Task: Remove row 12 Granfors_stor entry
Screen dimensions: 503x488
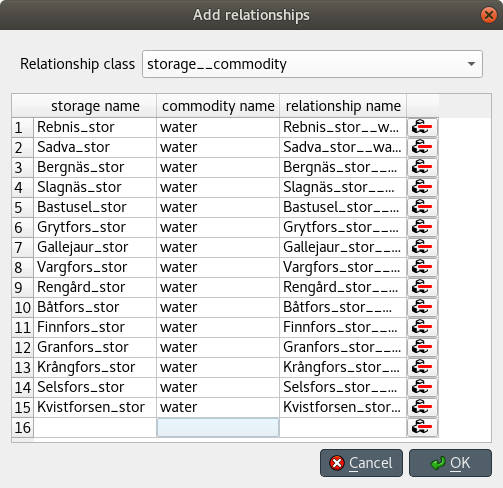Action: [x=422, y=347]
